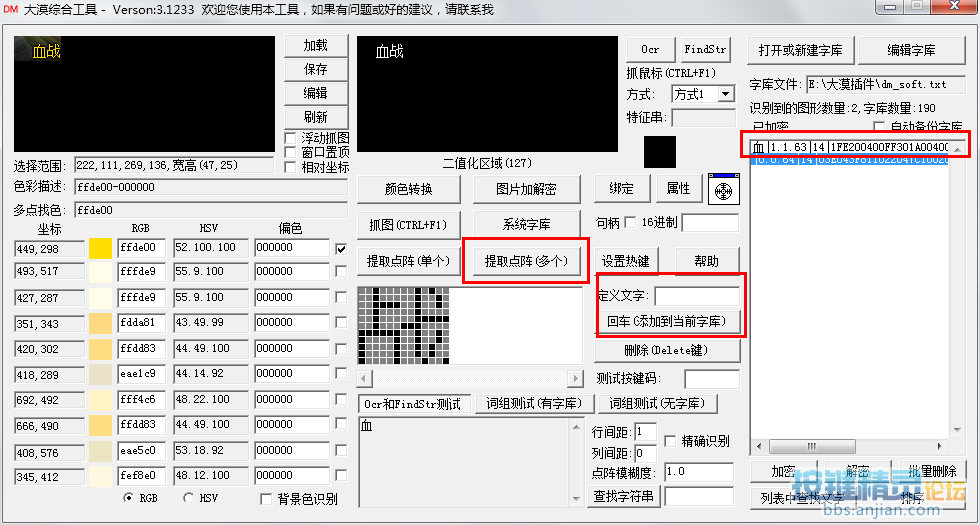Toggle the 相对坐标 checkbox
This screenshot has height=525, width=980.
coord(290,167)
